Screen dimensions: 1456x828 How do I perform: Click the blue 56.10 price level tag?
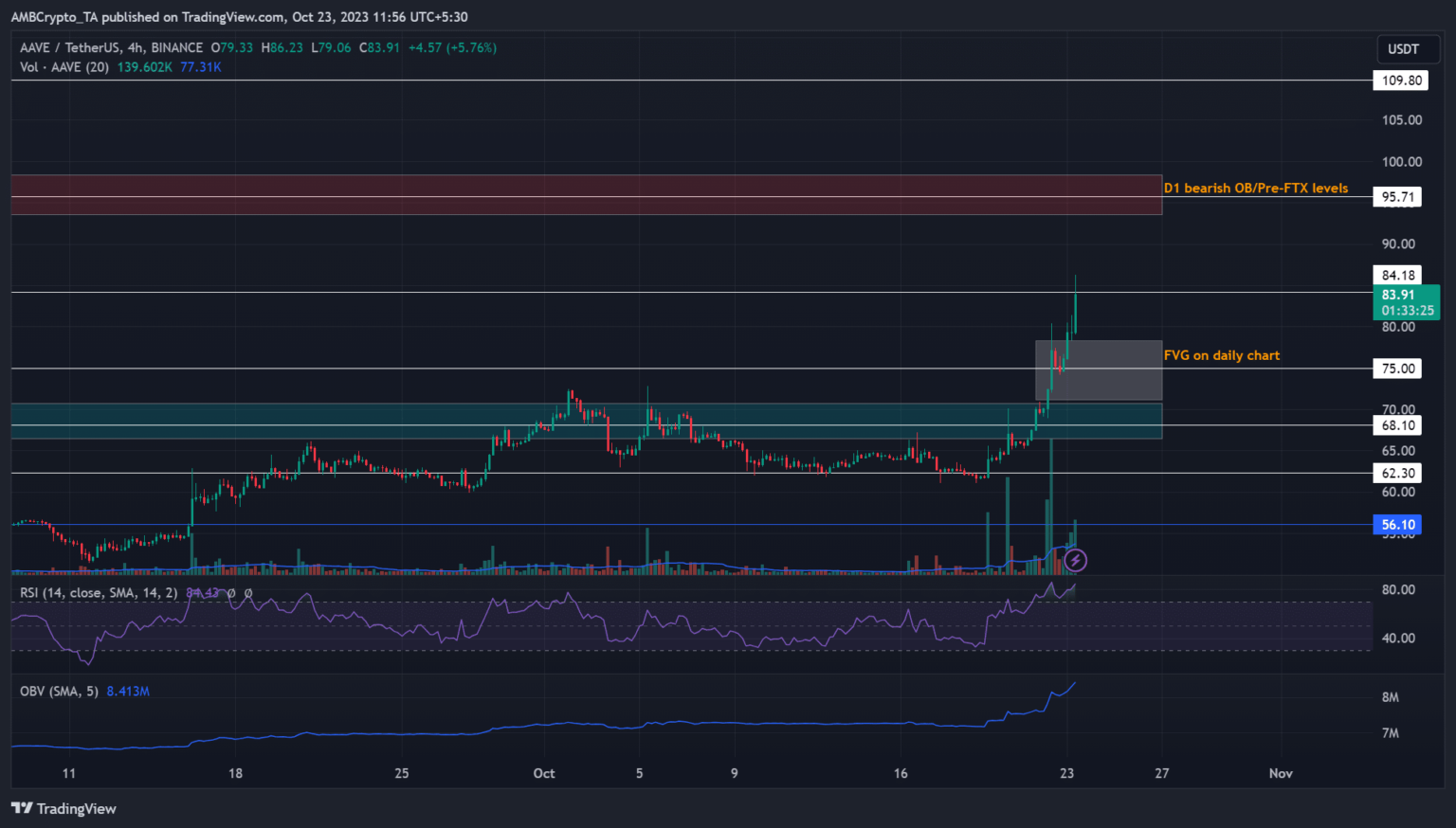point(1395,524)
